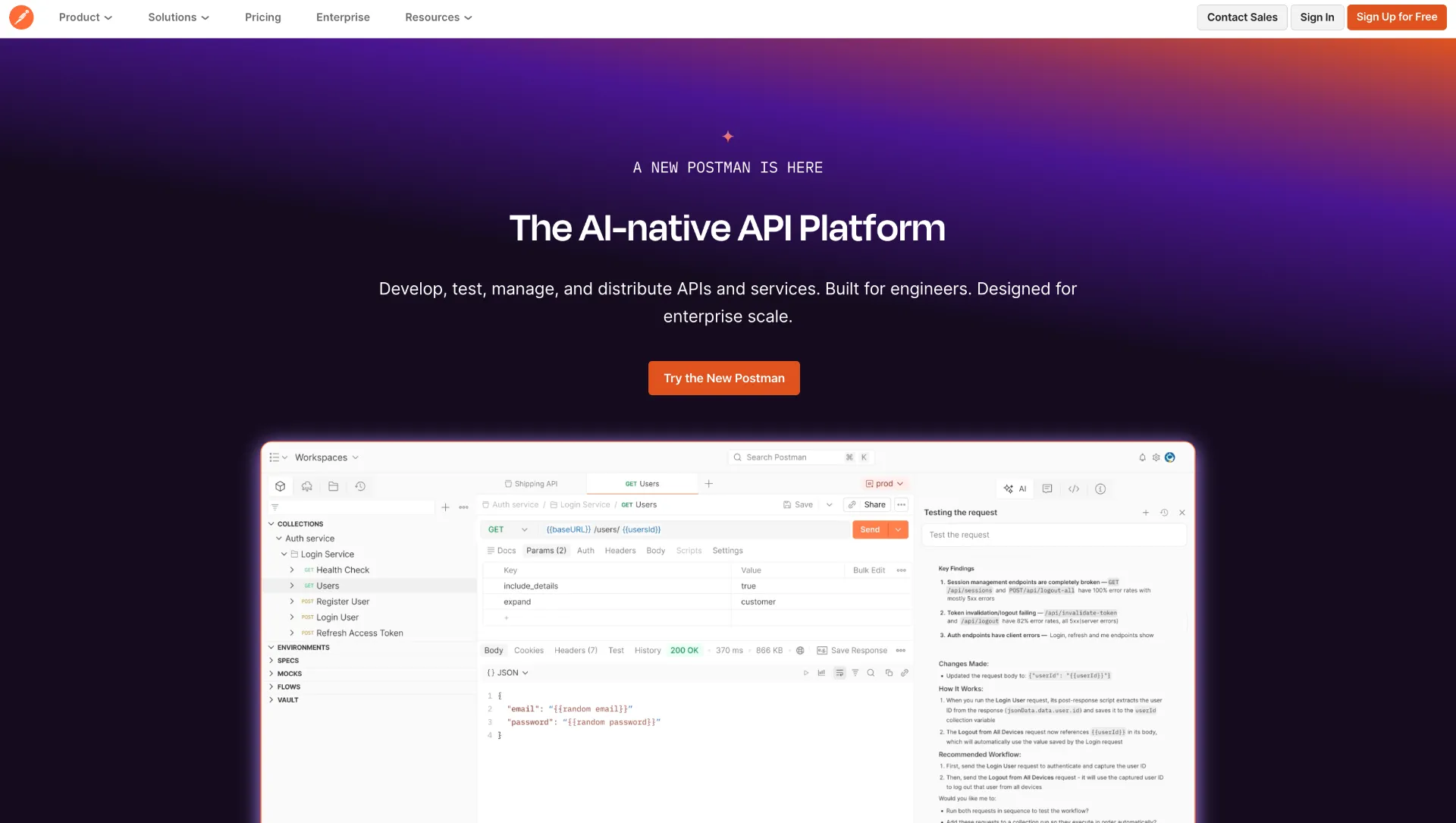Open the Resources dropdown menu

point(438,17)
